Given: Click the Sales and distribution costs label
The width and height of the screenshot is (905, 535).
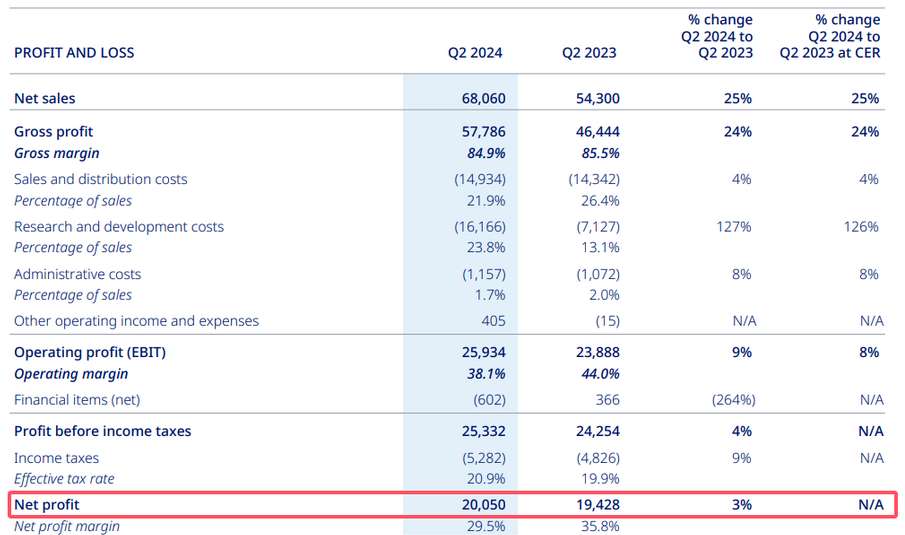Looking at the screenshot, I should point(100,179).
